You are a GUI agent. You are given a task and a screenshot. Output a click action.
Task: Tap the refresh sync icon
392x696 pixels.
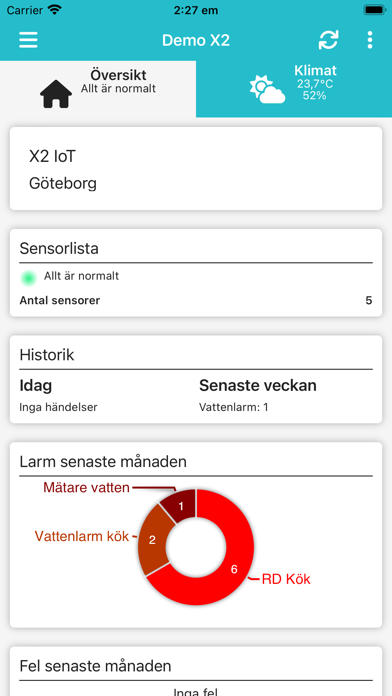[x=329, y=40]
